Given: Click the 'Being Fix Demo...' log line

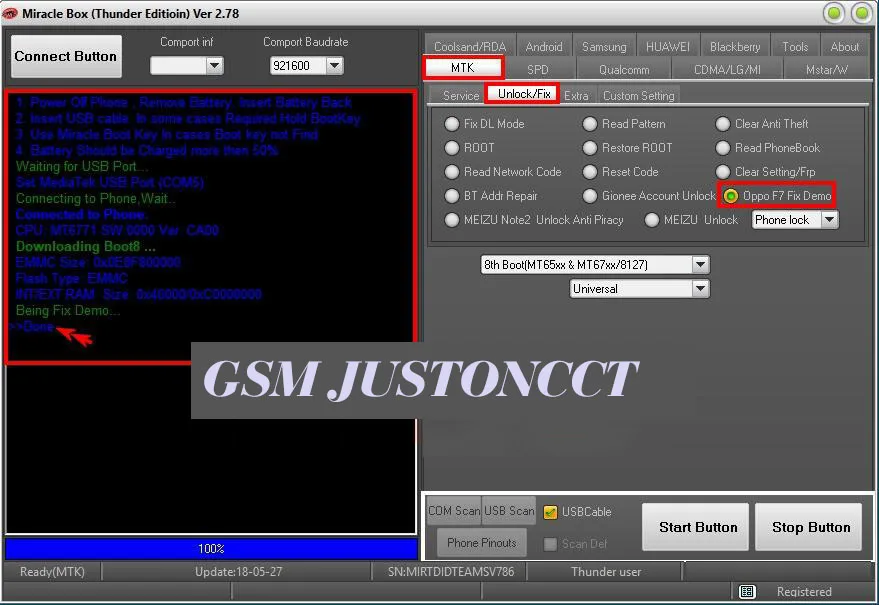Looking at the screenshot, I should point(68,311).
